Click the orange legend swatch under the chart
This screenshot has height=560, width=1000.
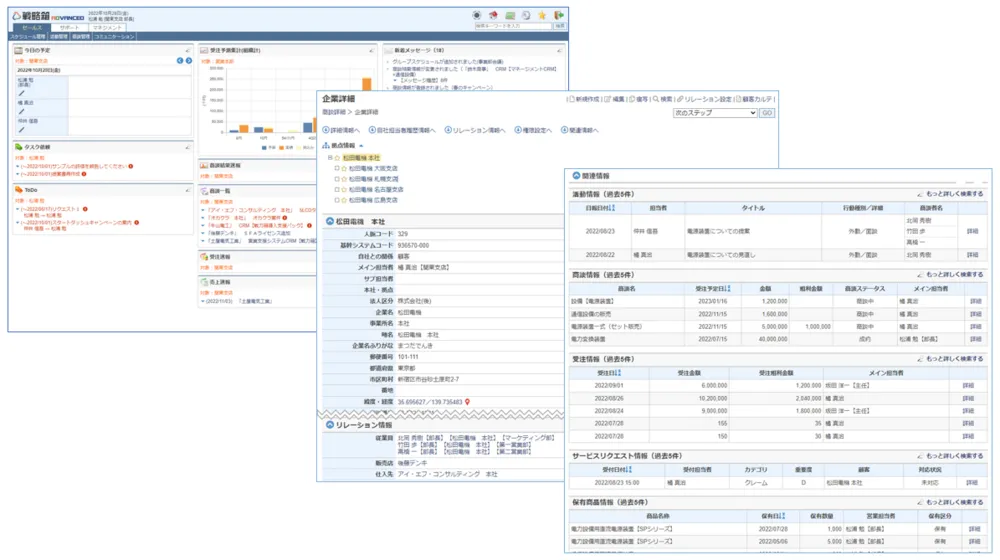click(281, 147)
